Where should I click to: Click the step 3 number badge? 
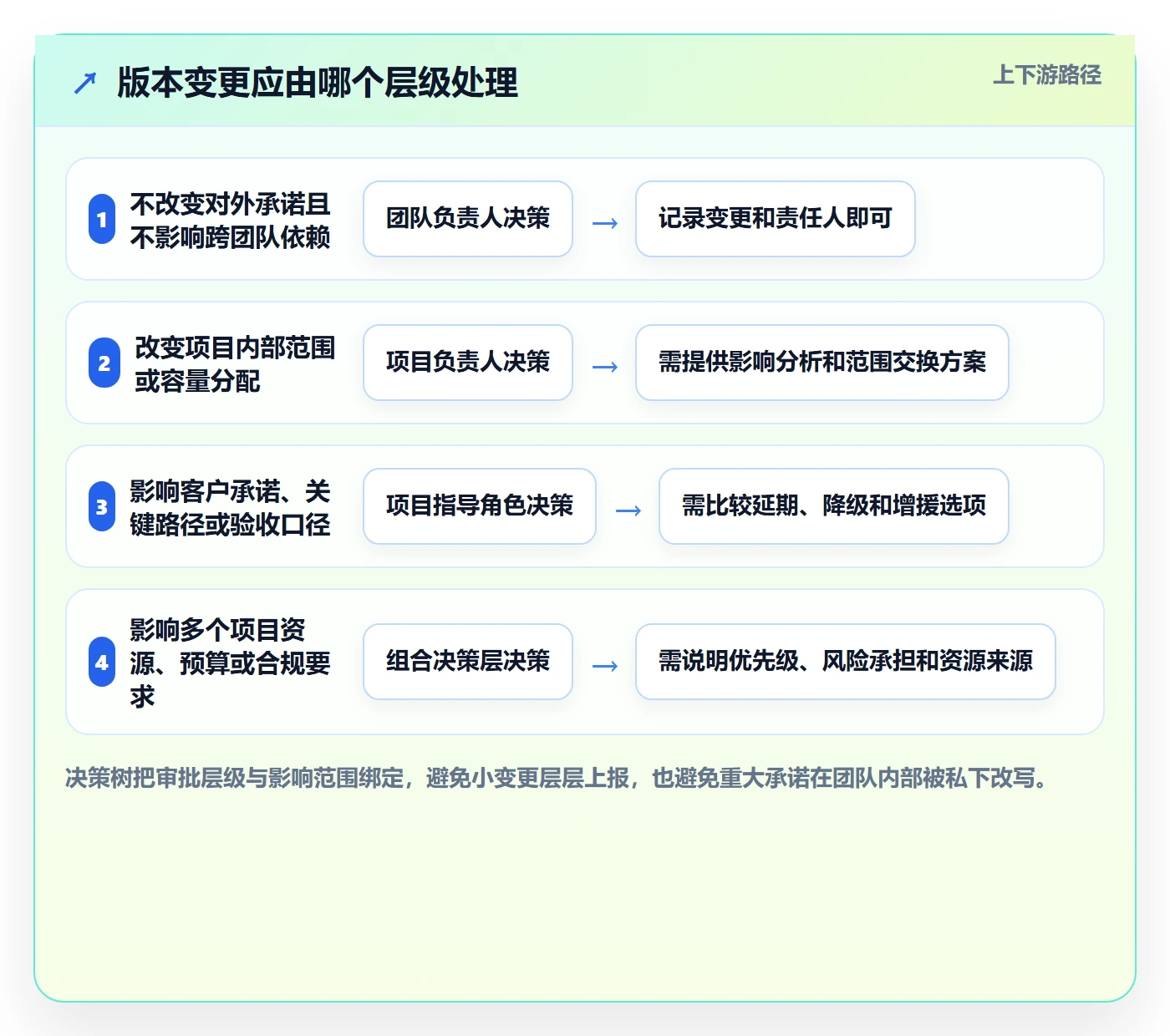[x=102, y=506]
